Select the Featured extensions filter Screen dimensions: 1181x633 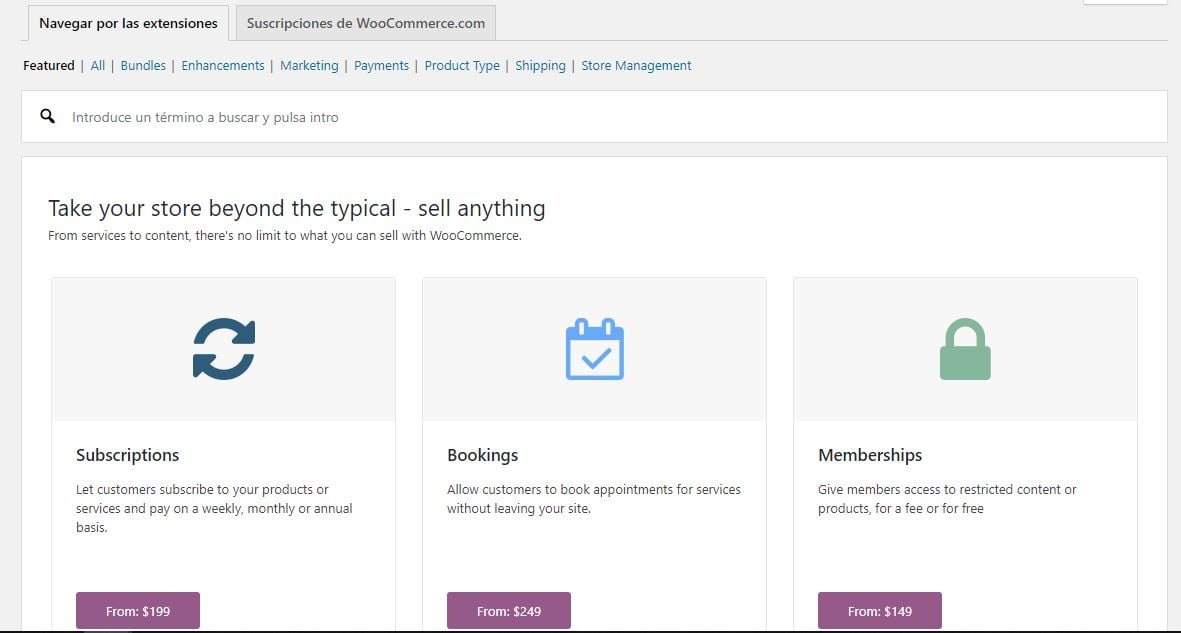48,65
